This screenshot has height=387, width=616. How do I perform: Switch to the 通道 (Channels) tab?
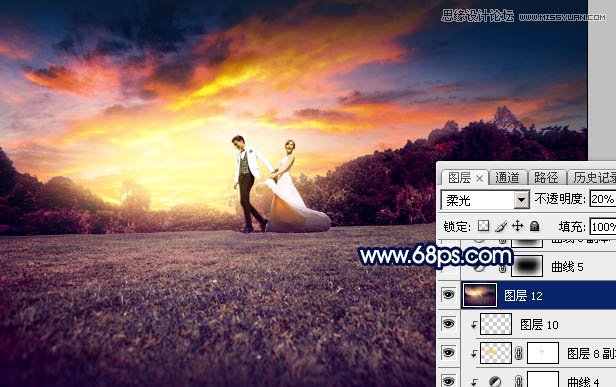(507, 178)
